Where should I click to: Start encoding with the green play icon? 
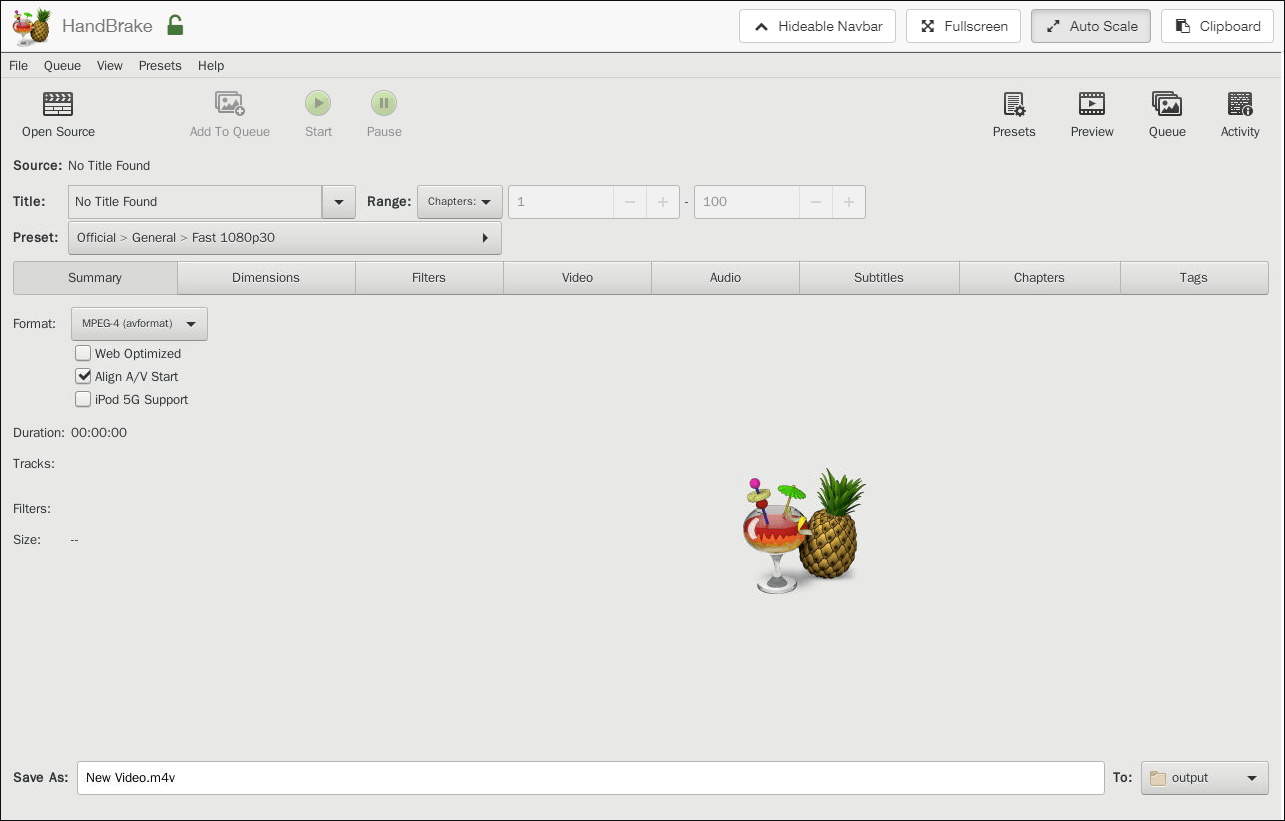pos(318,103)
